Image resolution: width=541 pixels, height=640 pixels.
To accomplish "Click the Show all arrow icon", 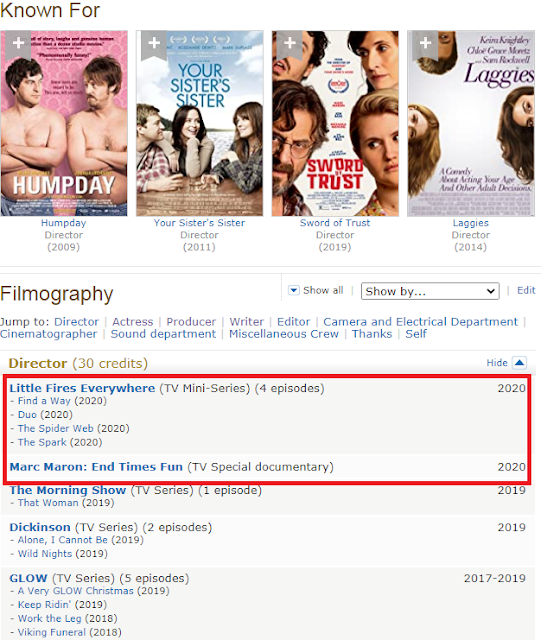I will click(x=294, y=290).
